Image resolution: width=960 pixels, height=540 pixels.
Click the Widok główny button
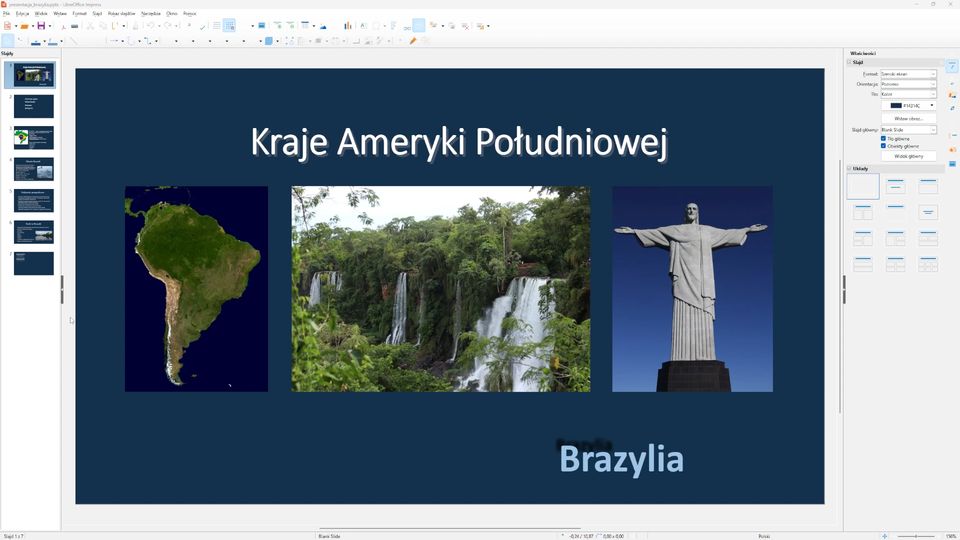[908, 156]
